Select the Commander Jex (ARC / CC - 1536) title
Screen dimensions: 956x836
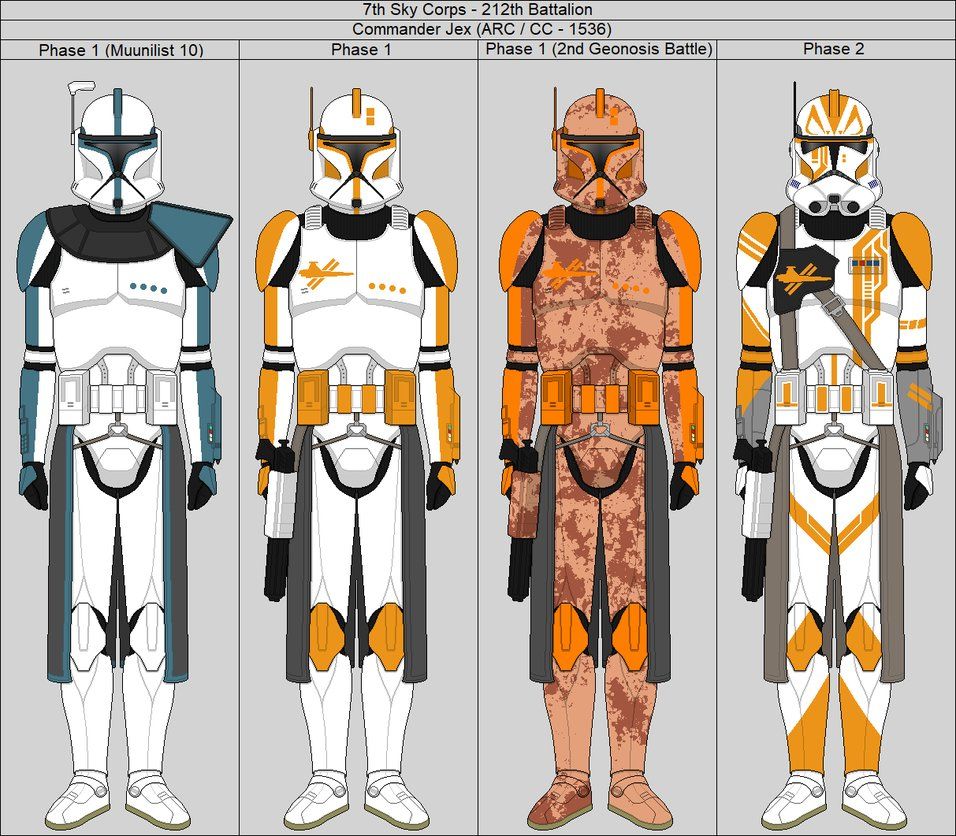coord(478,28)
